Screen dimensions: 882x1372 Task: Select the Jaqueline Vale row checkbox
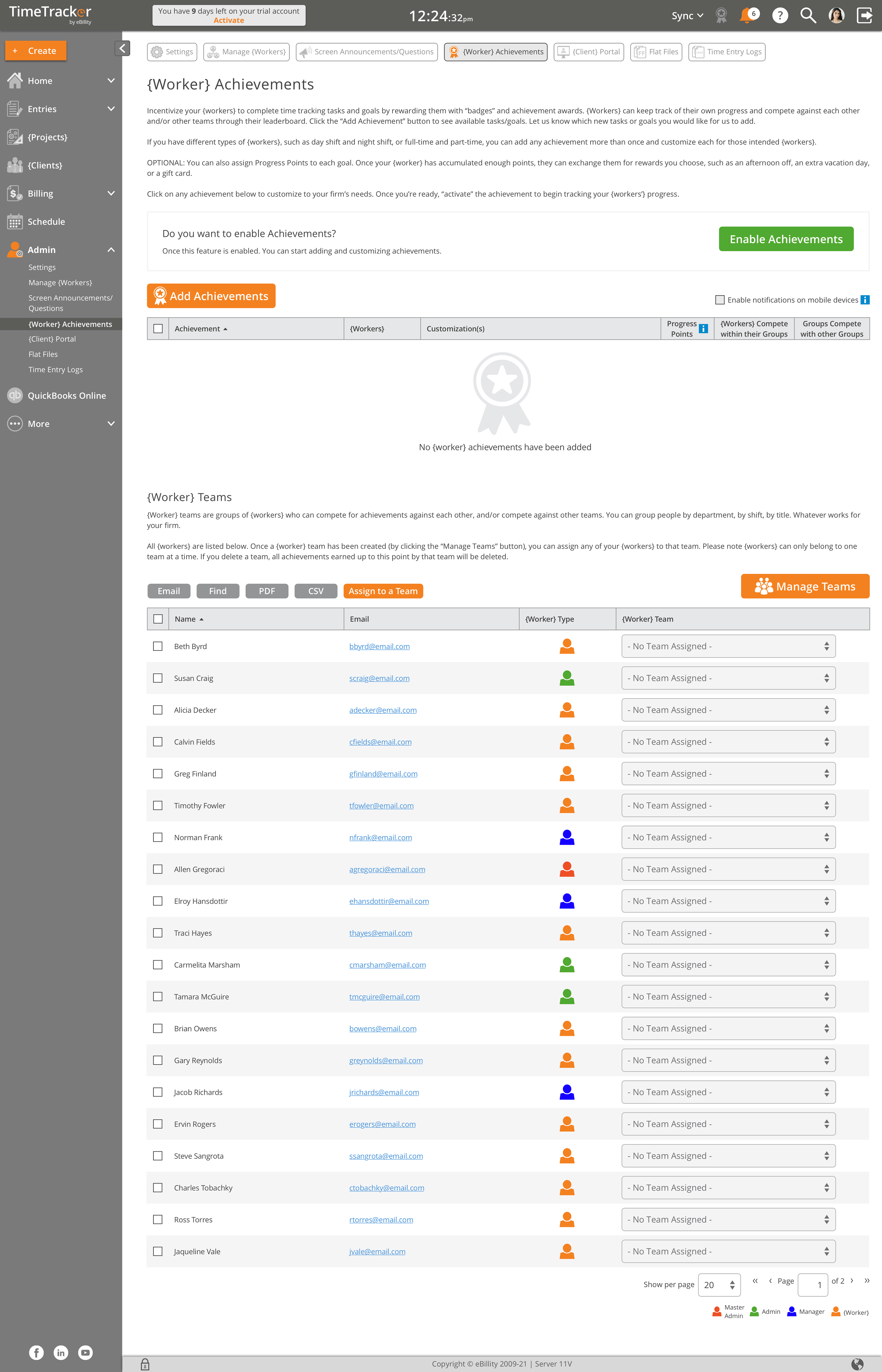tap(158, 1252)
